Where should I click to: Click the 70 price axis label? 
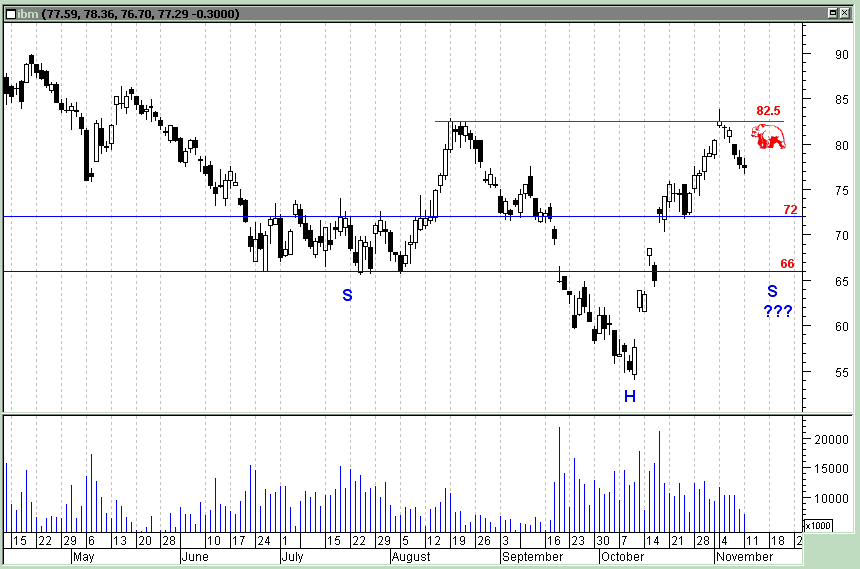coord(841,236)
